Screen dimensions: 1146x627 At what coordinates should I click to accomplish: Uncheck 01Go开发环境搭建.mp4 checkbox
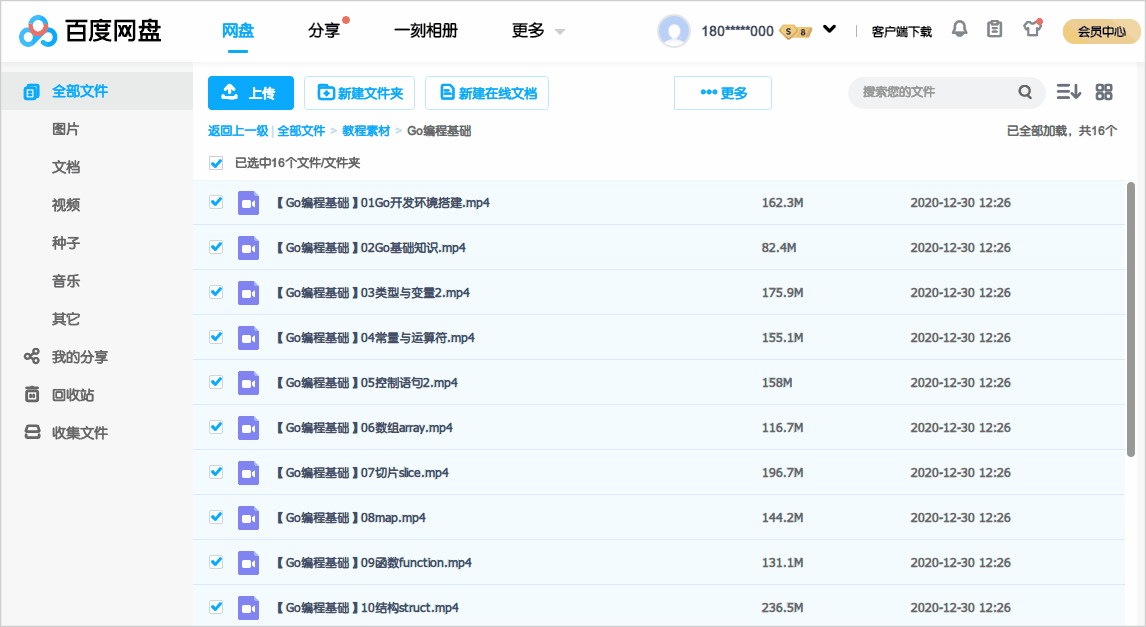(216, 202)
